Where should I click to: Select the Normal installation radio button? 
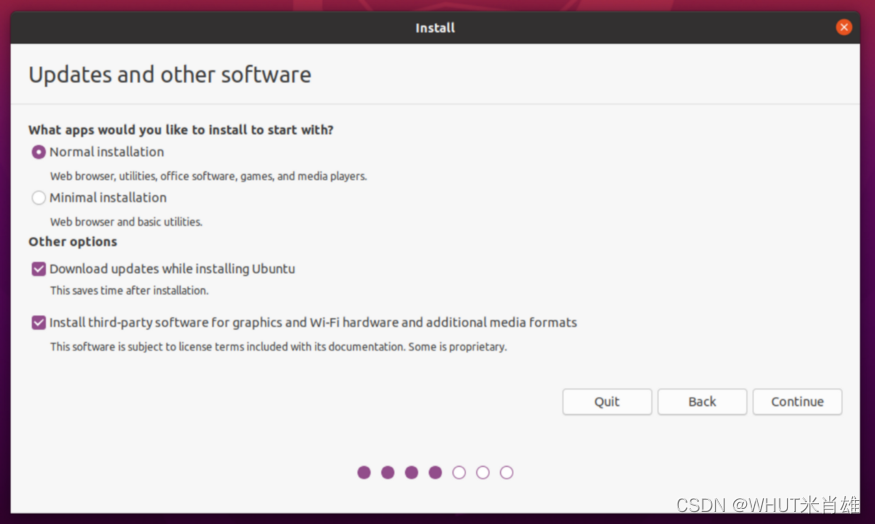coord(39,152)
